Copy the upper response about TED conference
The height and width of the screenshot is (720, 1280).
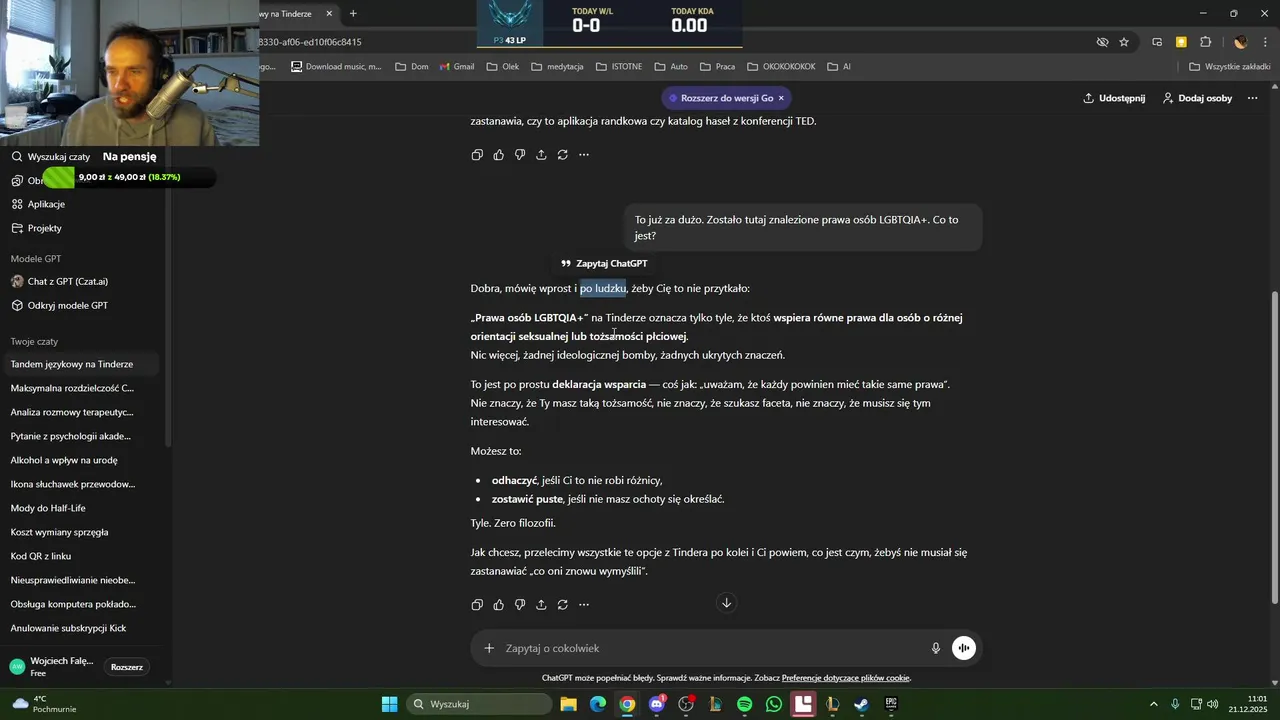click(477, 155)
